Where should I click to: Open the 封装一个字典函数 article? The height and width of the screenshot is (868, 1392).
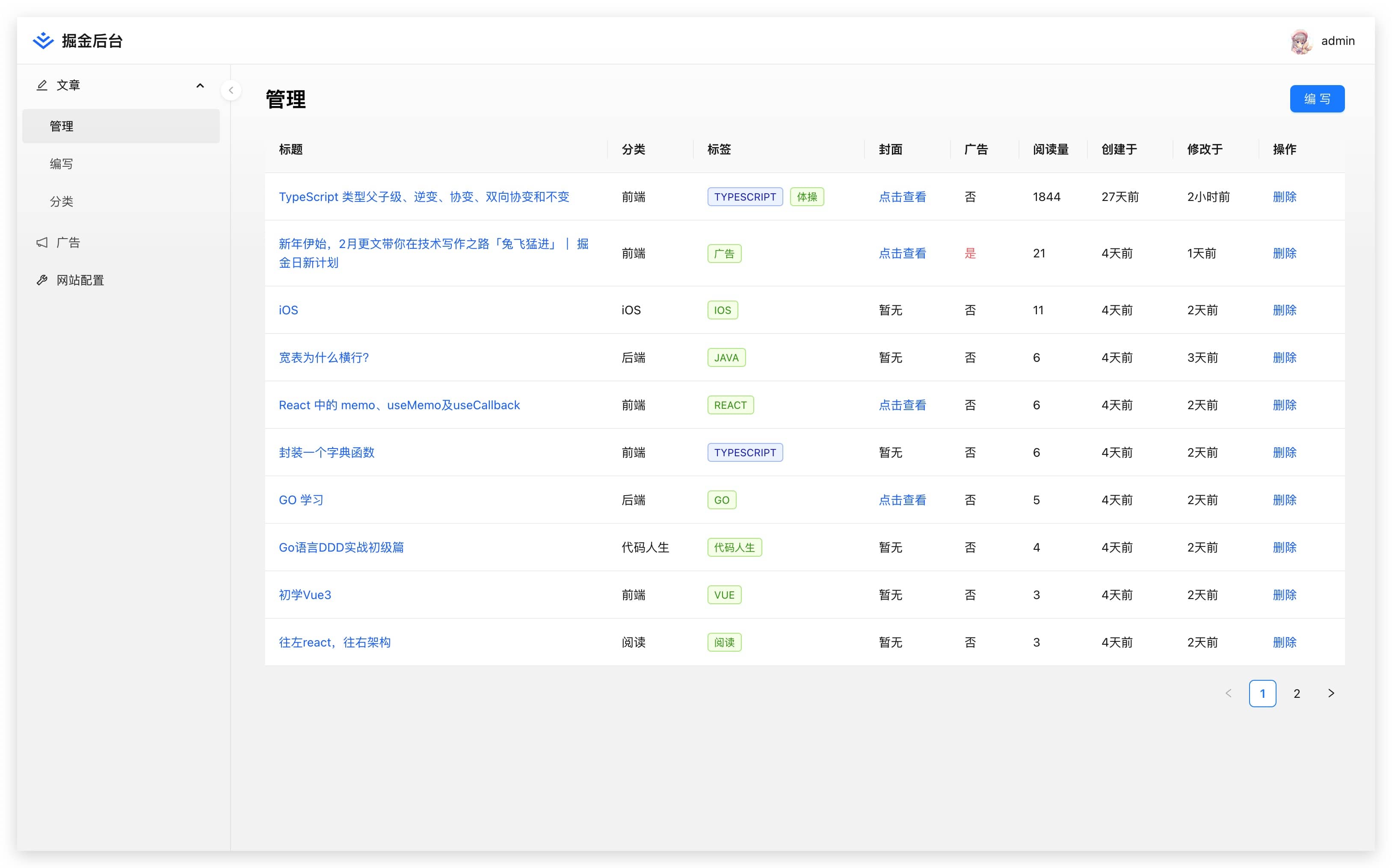pyautogui.click(x=326, y=452)
